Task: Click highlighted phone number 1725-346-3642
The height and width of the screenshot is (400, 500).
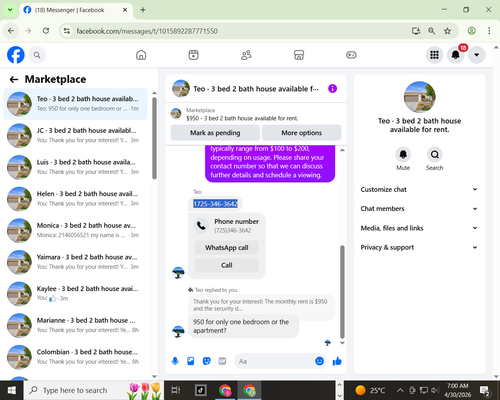Action: (x=215, y=204)
